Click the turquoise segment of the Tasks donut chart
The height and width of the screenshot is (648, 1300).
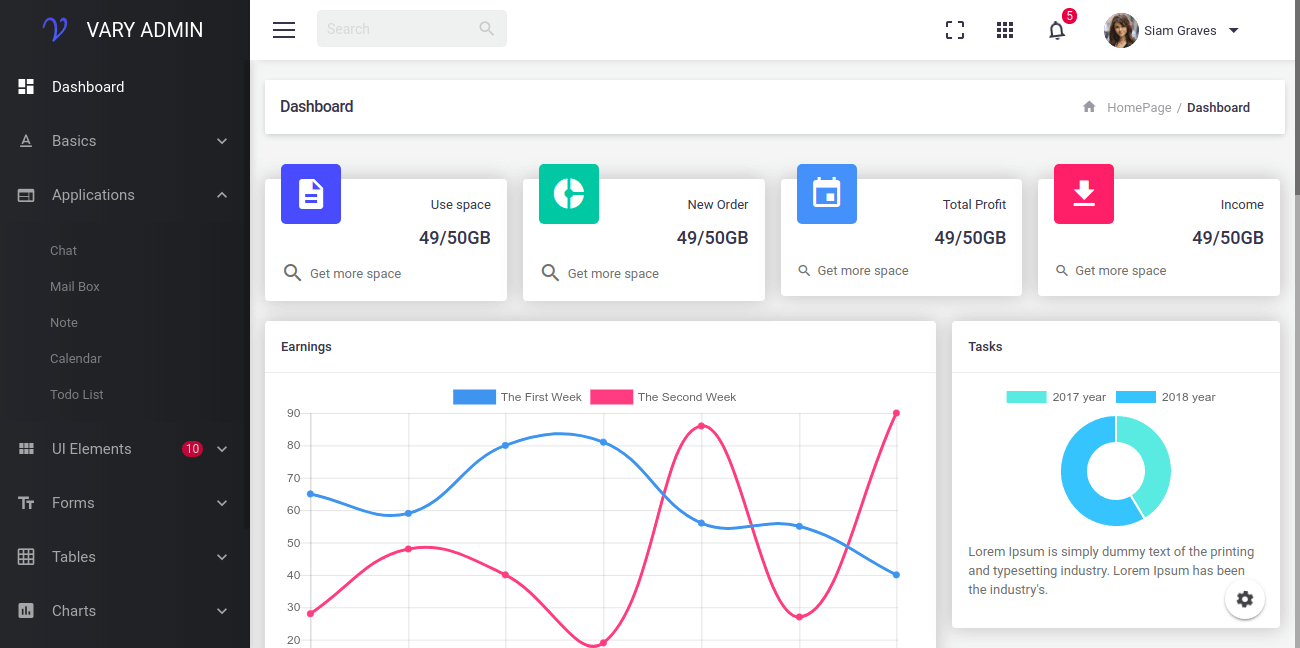(x=1155, y=462)
